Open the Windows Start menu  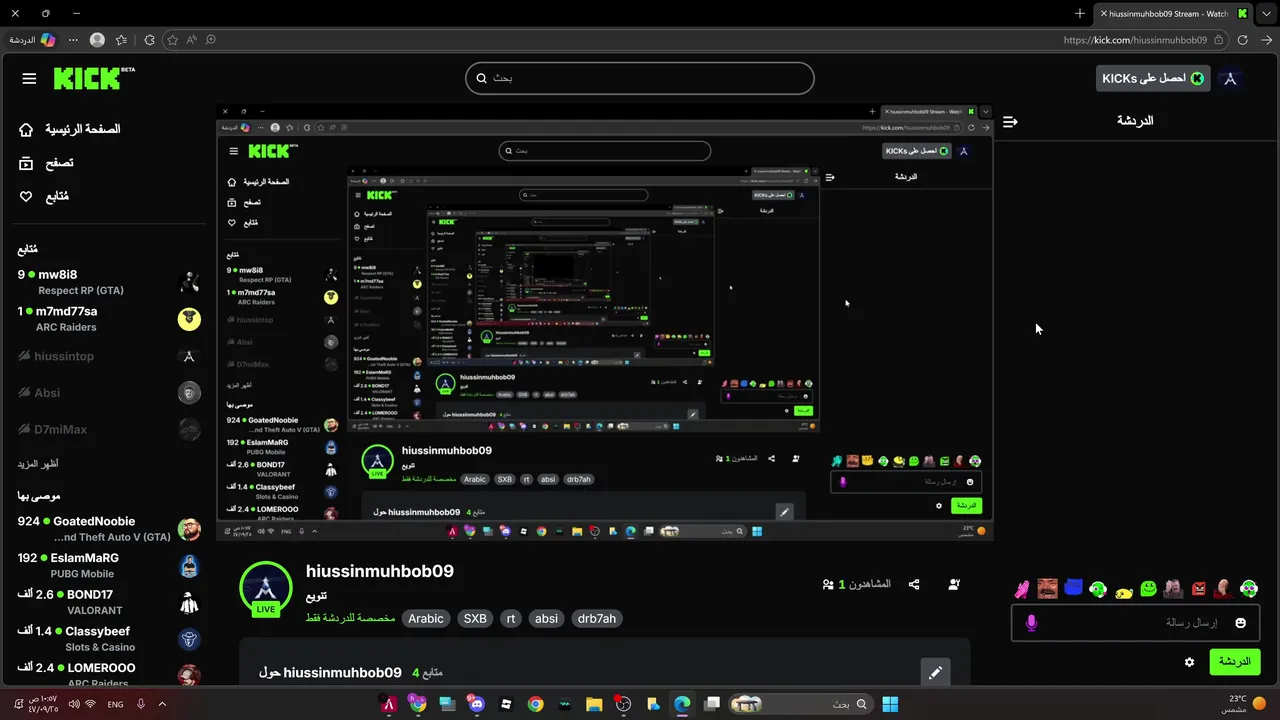[x=890, y=704]
